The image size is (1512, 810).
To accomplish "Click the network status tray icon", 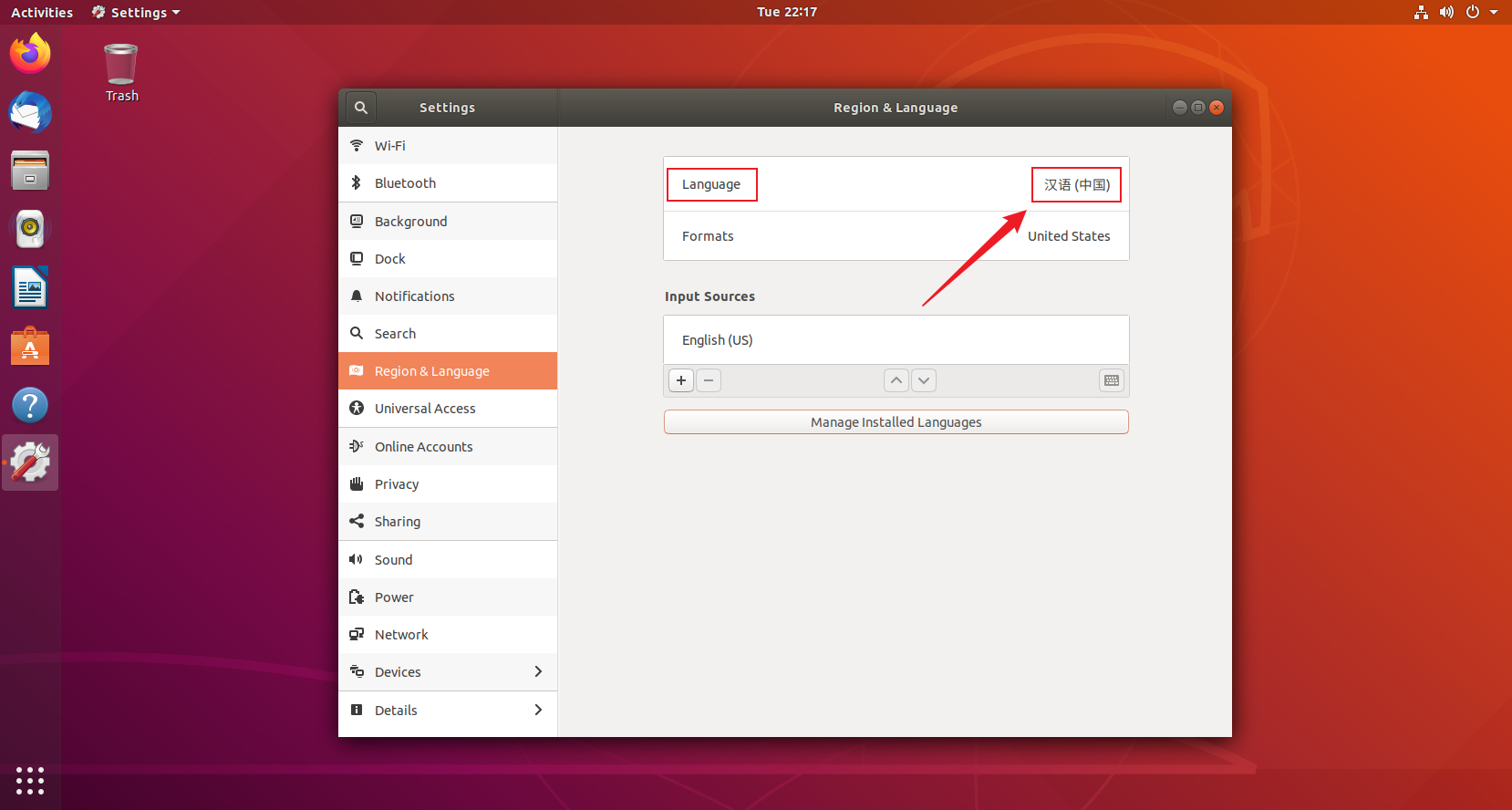I will pos(1421,12).
